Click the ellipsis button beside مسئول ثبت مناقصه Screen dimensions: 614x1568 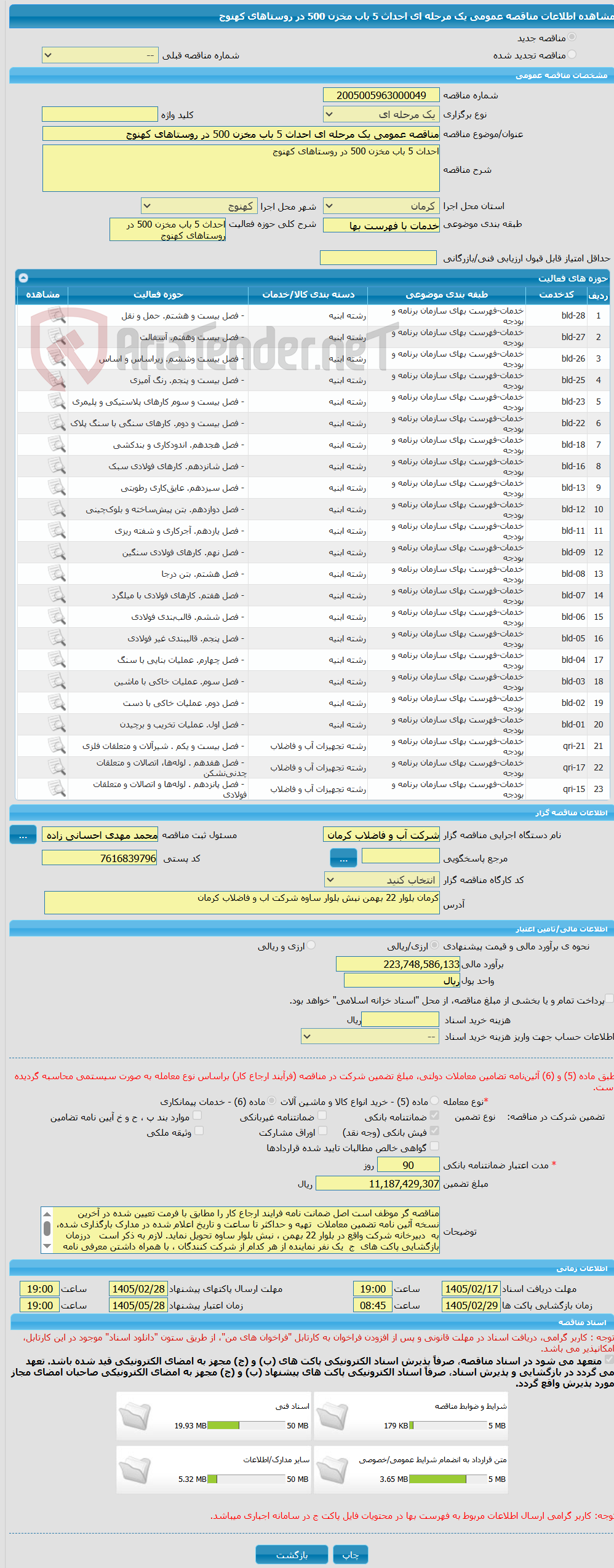coord(23,835)
